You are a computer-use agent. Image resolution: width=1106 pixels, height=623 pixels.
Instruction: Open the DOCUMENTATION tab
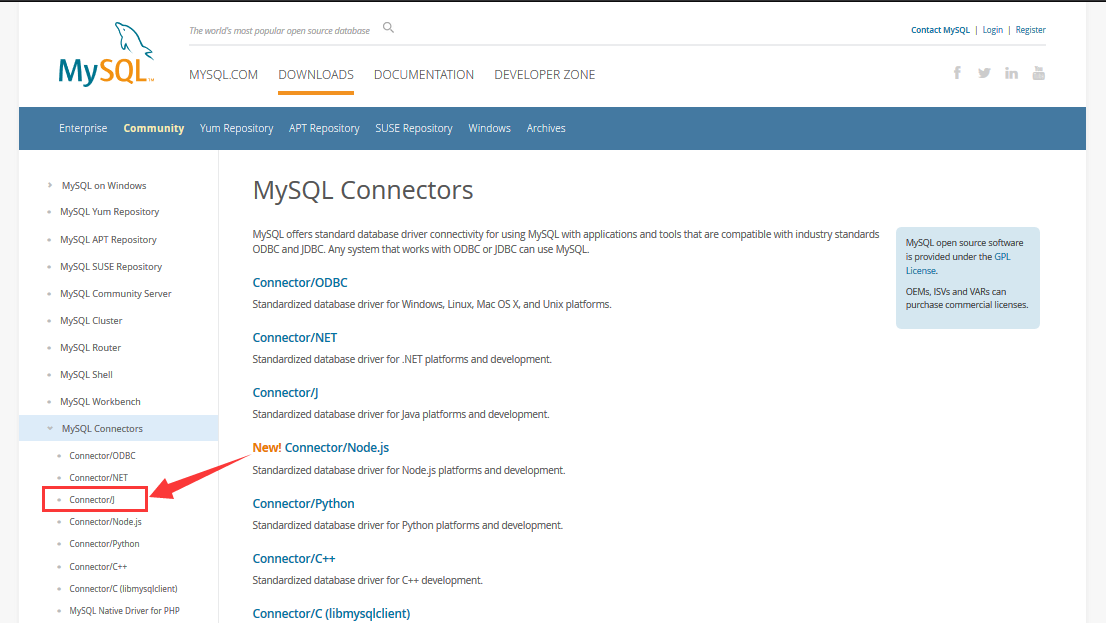point(424,75)
